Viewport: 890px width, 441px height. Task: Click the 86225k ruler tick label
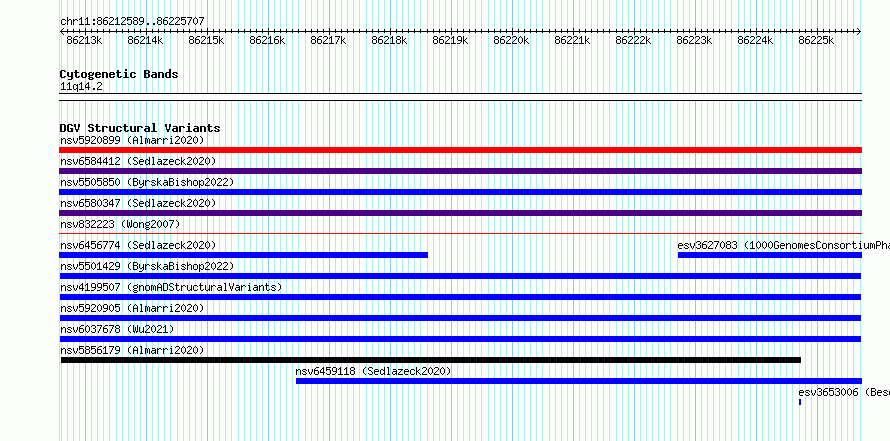pyautogui.click(x=816, y=40)
